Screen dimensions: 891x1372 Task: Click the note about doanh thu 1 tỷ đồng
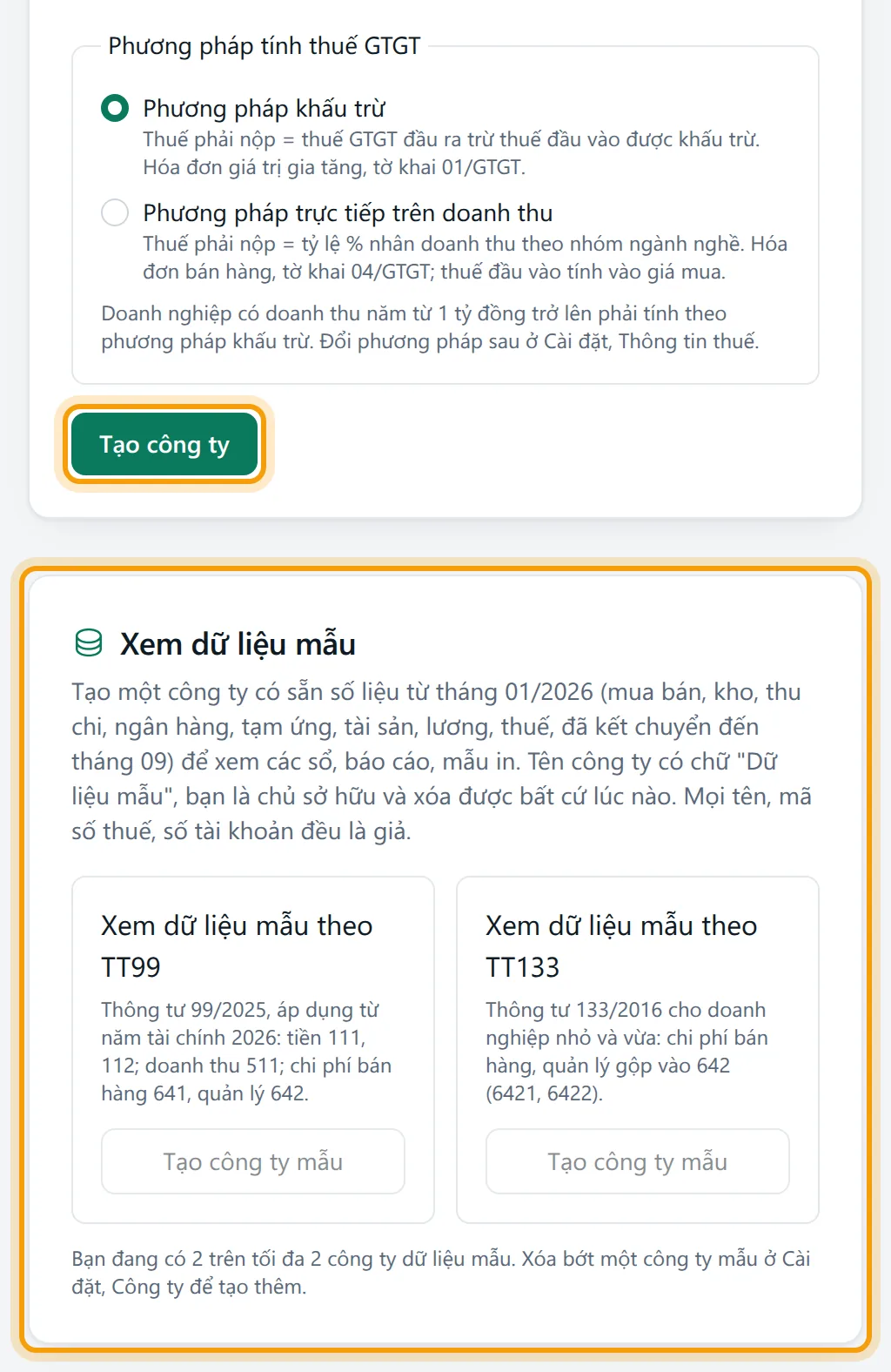tap(431, 327)
